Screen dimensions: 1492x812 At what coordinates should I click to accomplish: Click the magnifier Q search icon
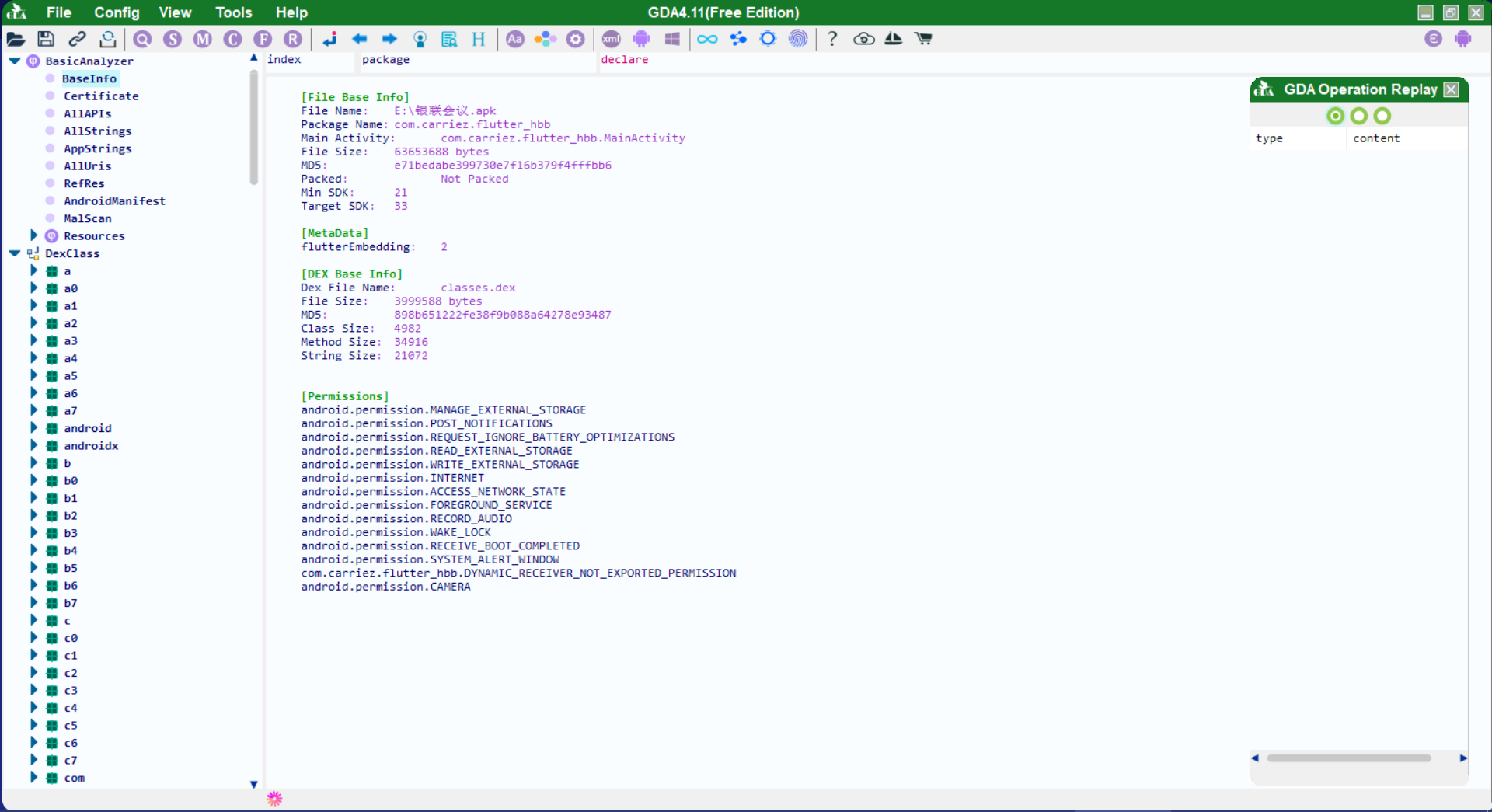tap(142, 39)
